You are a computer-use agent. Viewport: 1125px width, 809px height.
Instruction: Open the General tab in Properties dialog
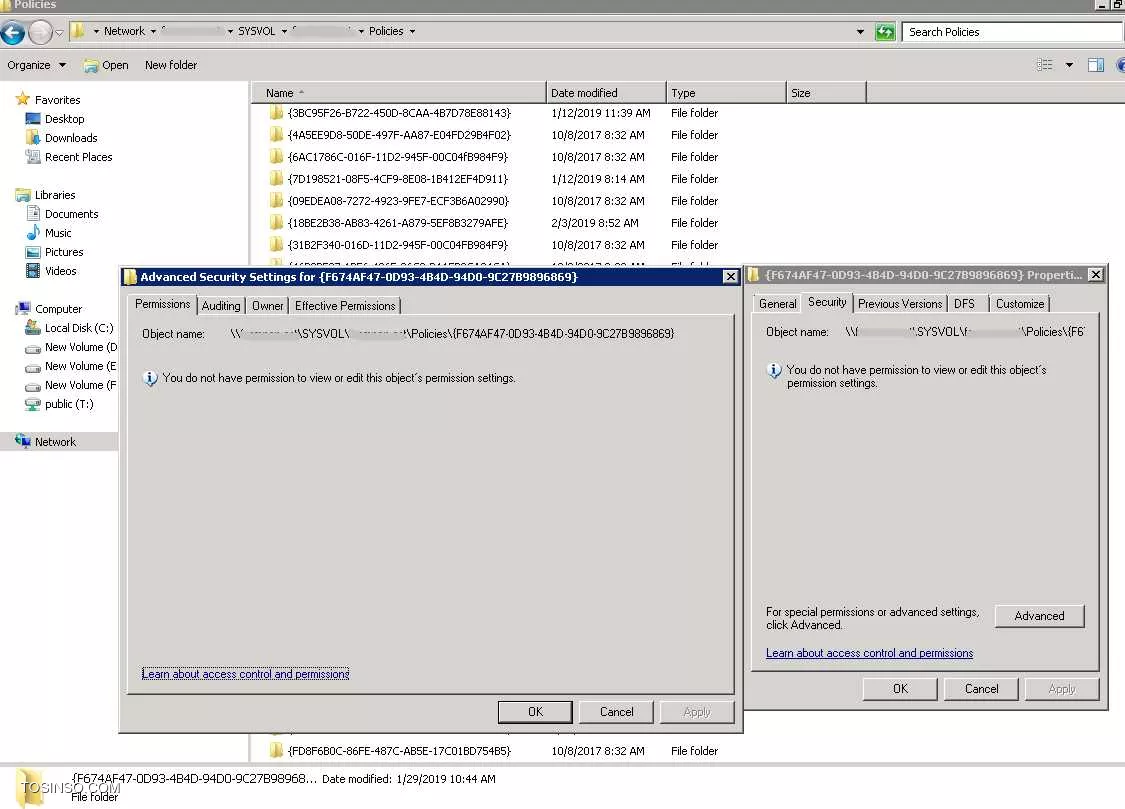pos(778,304)
